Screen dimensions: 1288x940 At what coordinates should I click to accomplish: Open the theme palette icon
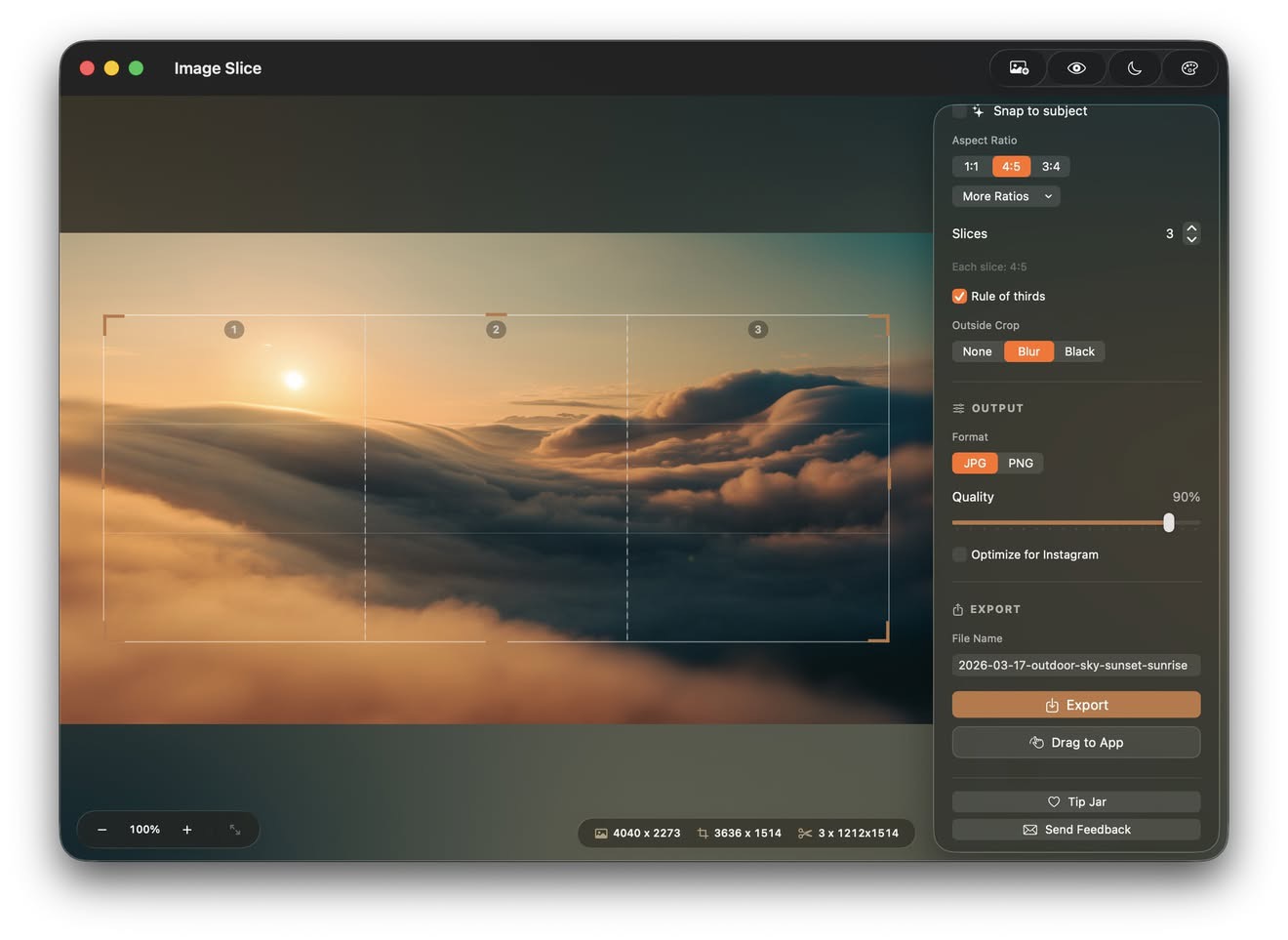coord(1189,68)
